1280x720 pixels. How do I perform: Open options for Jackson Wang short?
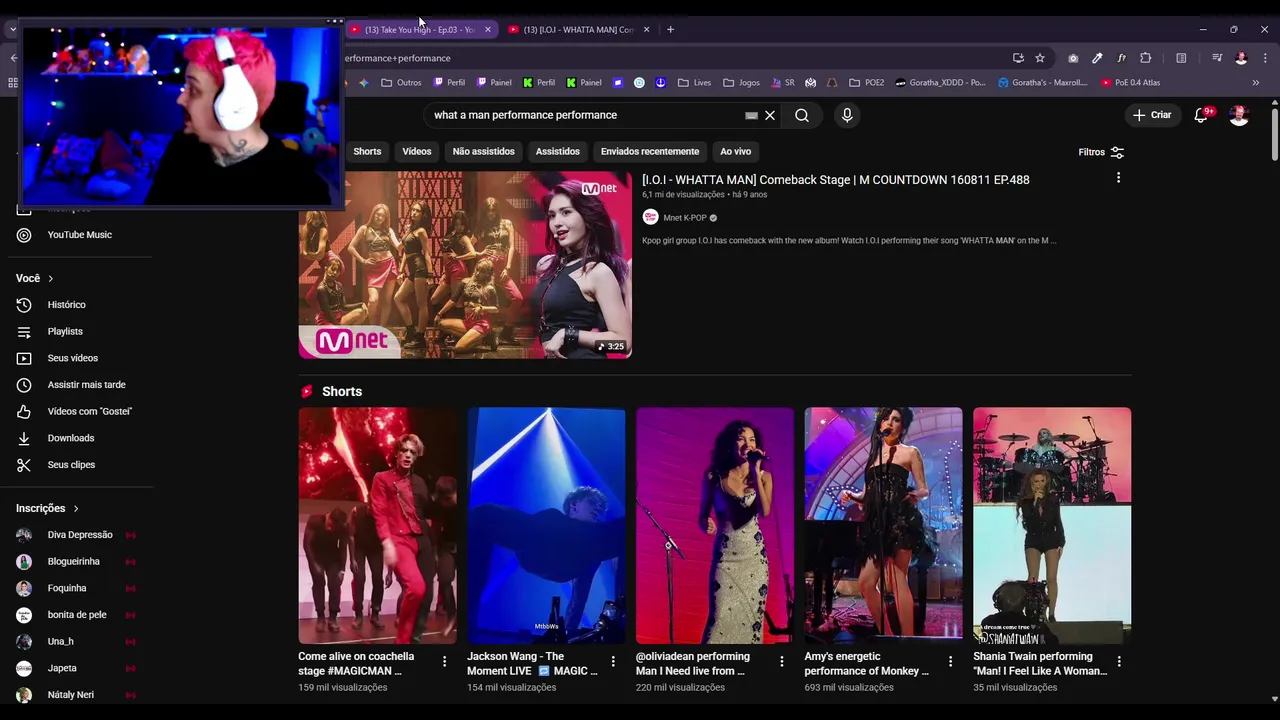(613, 661)
